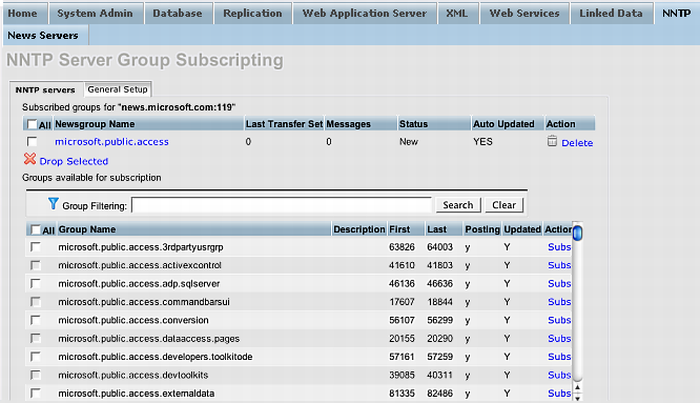Click the 63826 first-article value

[x=402, y=247]
